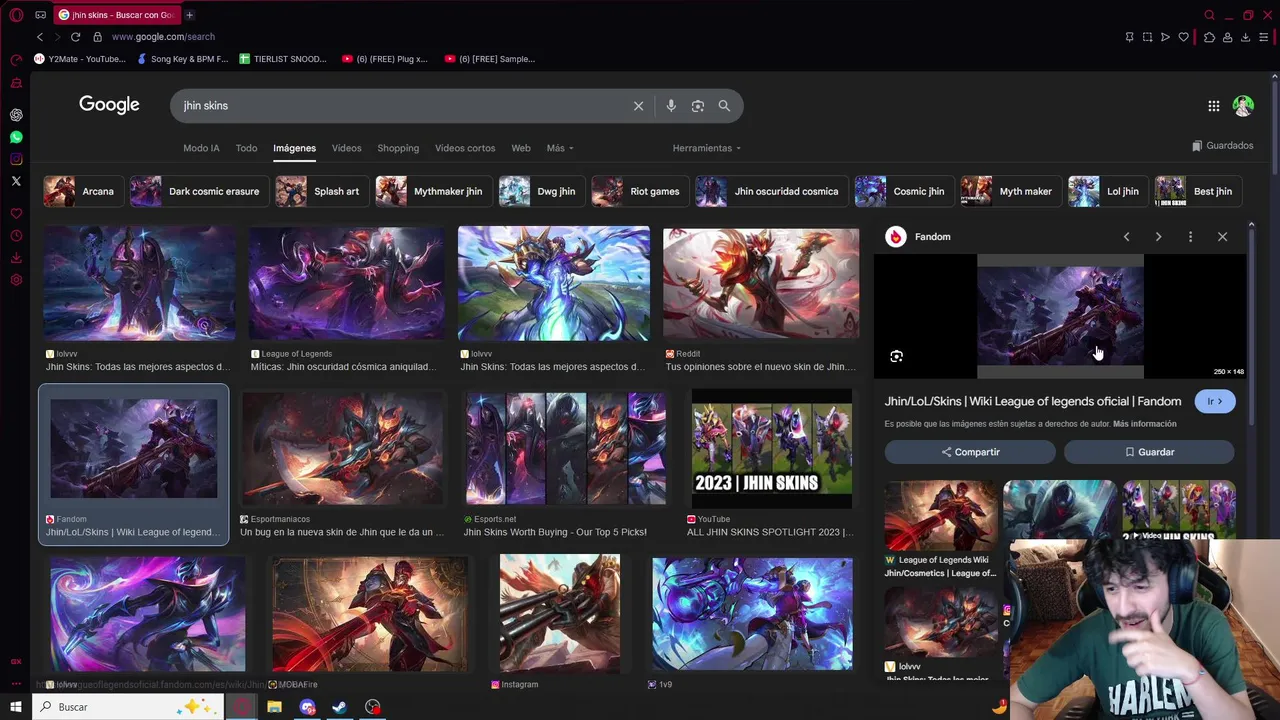Show previous image in preview panel

point(1126,237)
